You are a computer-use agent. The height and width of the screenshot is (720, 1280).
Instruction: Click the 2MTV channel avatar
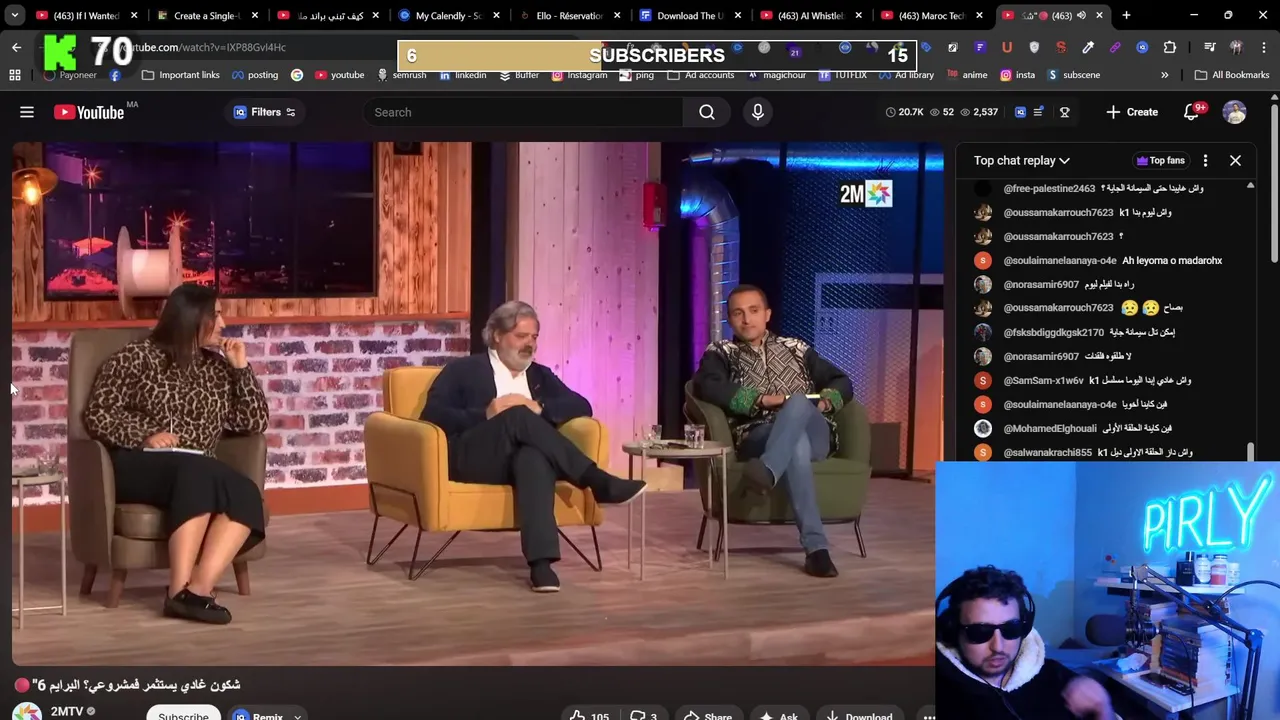(x=26, y=712)
